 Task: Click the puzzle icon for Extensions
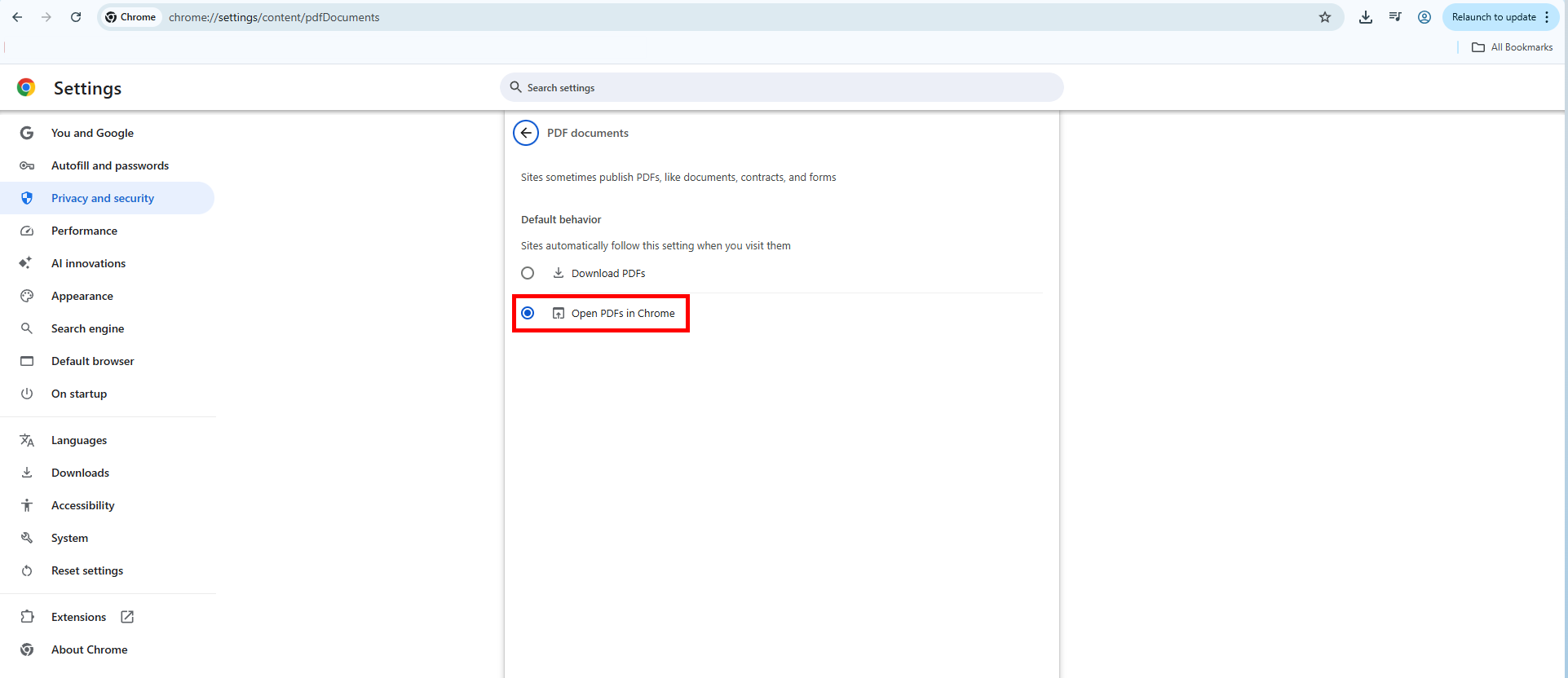pyautogui.click(x=27, y=617)
